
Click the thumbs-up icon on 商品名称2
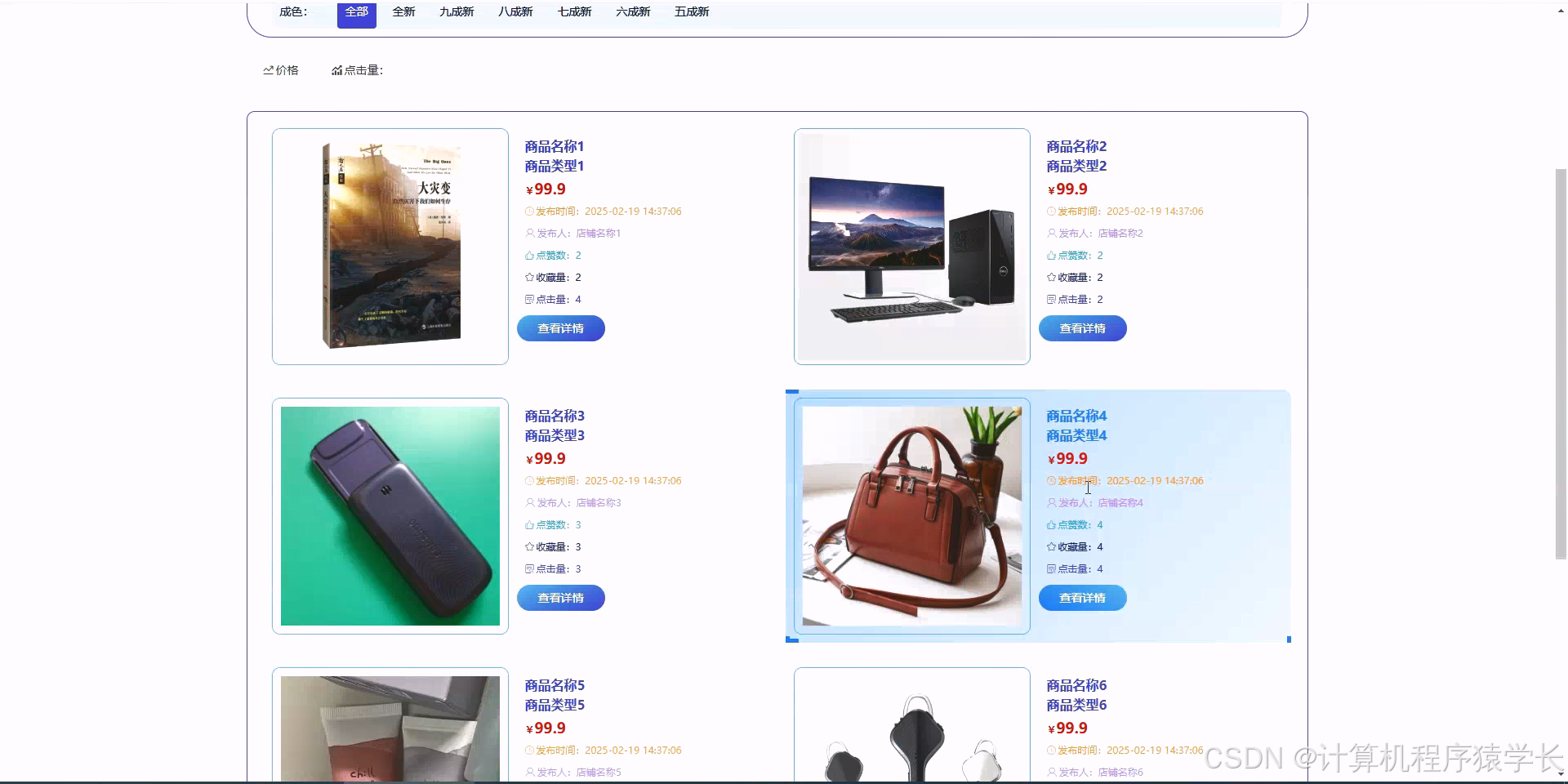[x=1051, y=255]
